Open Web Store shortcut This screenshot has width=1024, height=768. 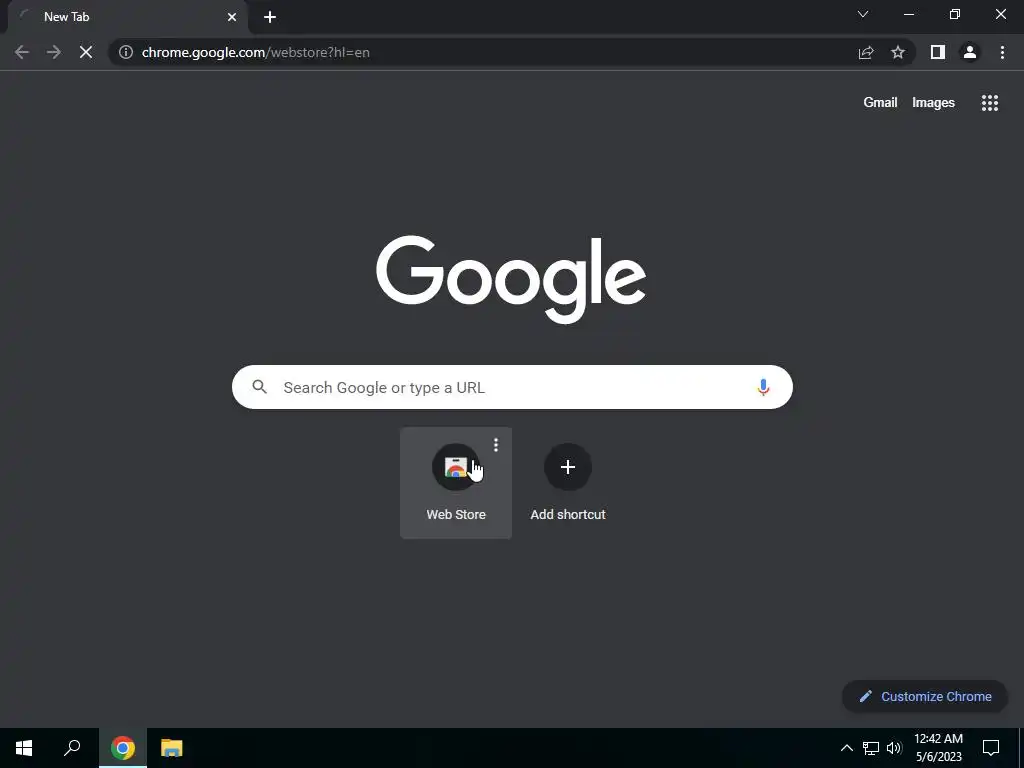point(456,483)
